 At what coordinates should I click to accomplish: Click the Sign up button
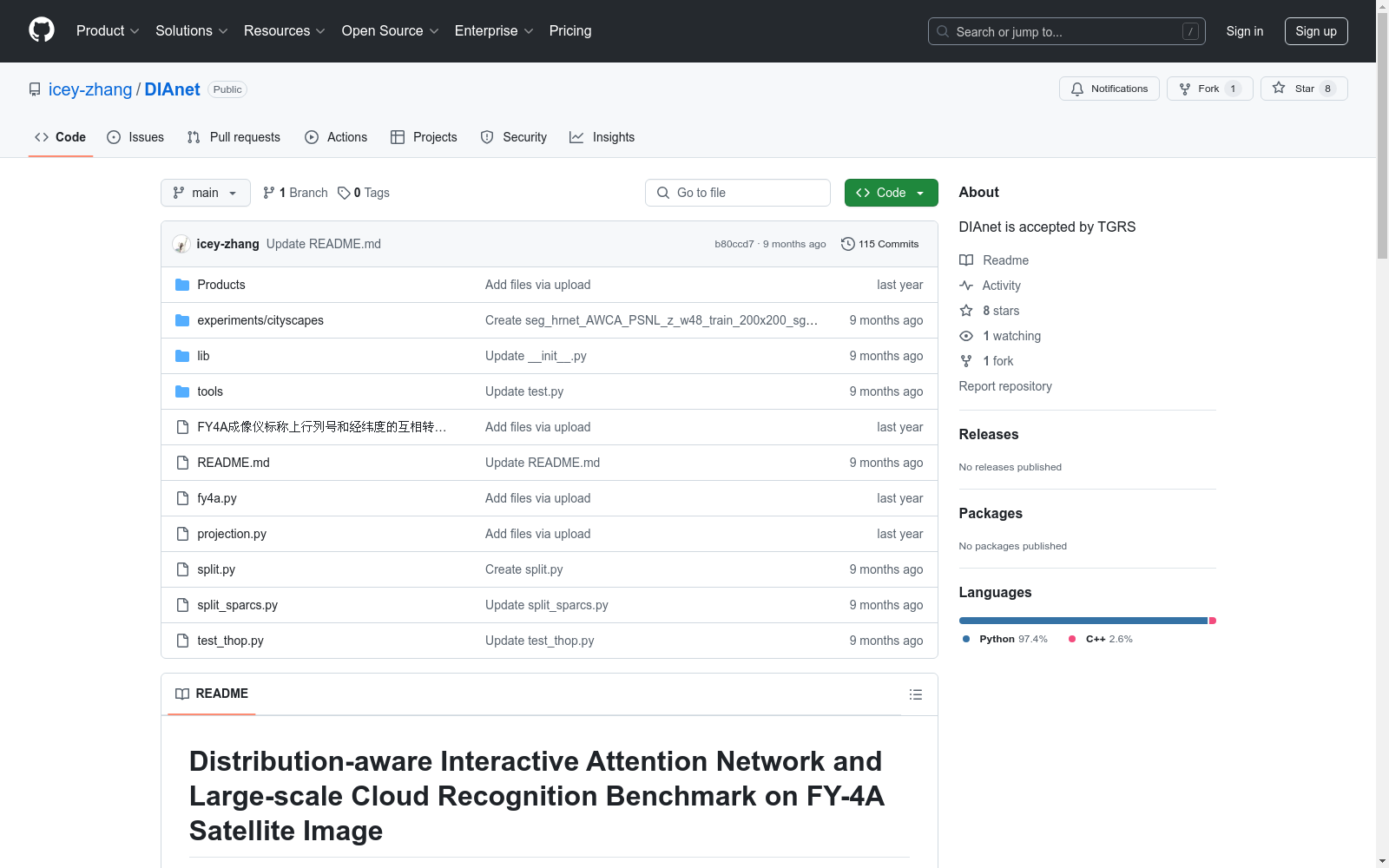[1316, 31]
